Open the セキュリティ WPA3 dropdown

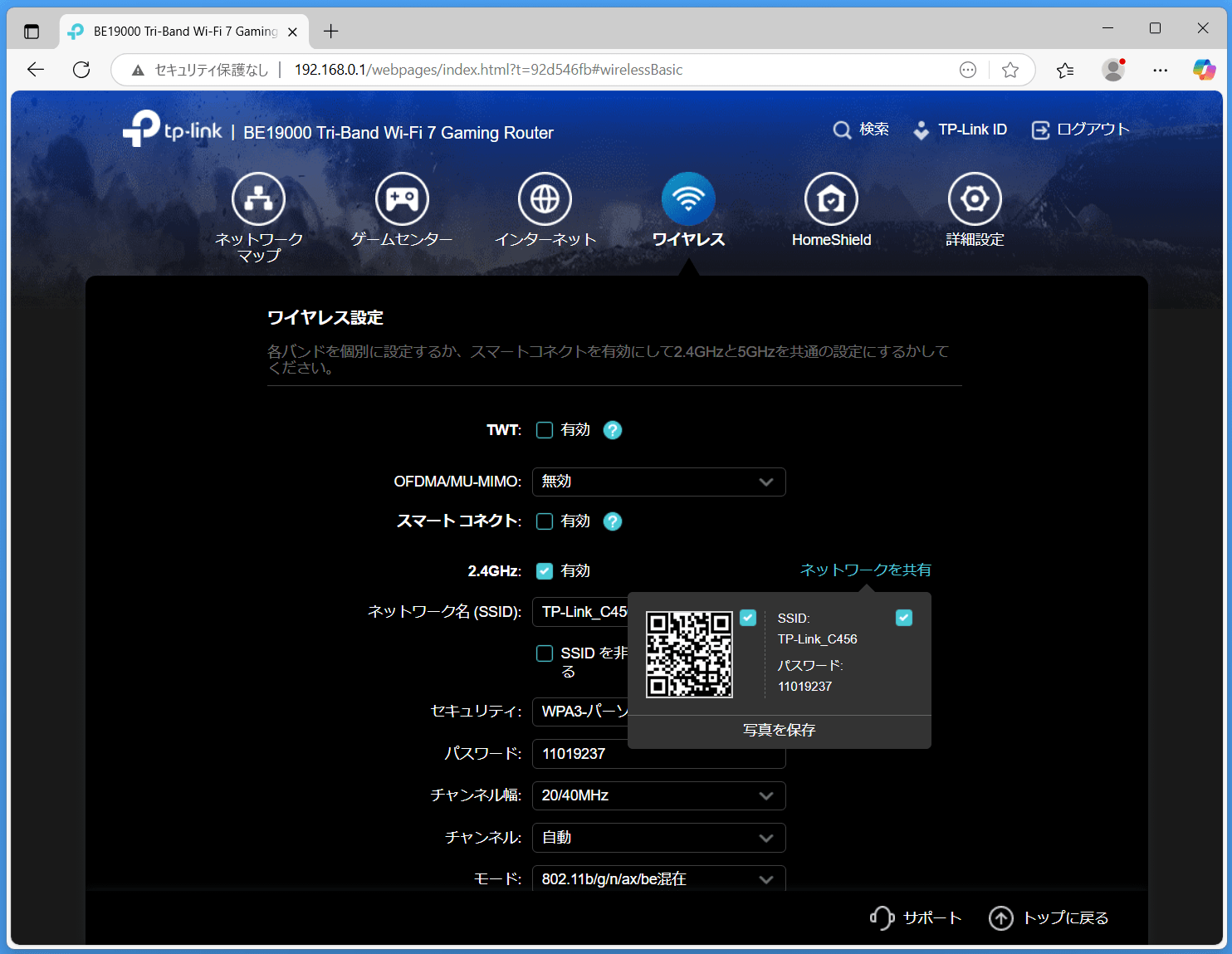[x=580, y=712]
